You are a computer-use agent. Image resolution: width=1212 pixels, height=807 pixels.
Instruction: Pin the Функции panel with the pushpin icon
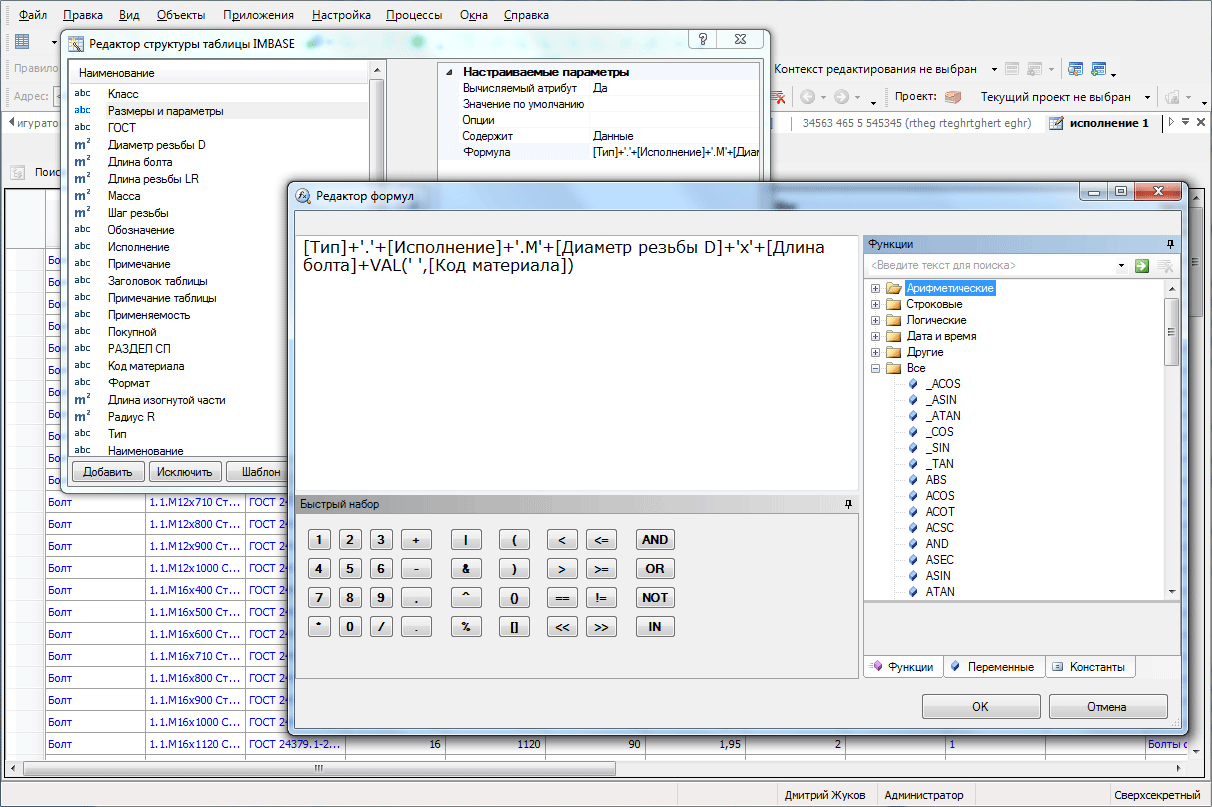click(1170, 244)
